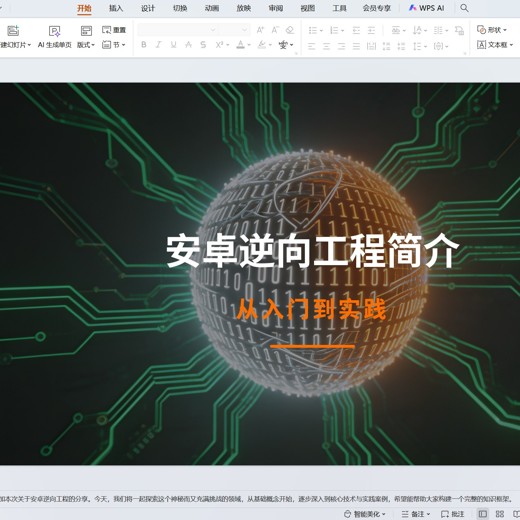520x520 pixels.
Task: Open the font size combo box
Action: point(235,30)
